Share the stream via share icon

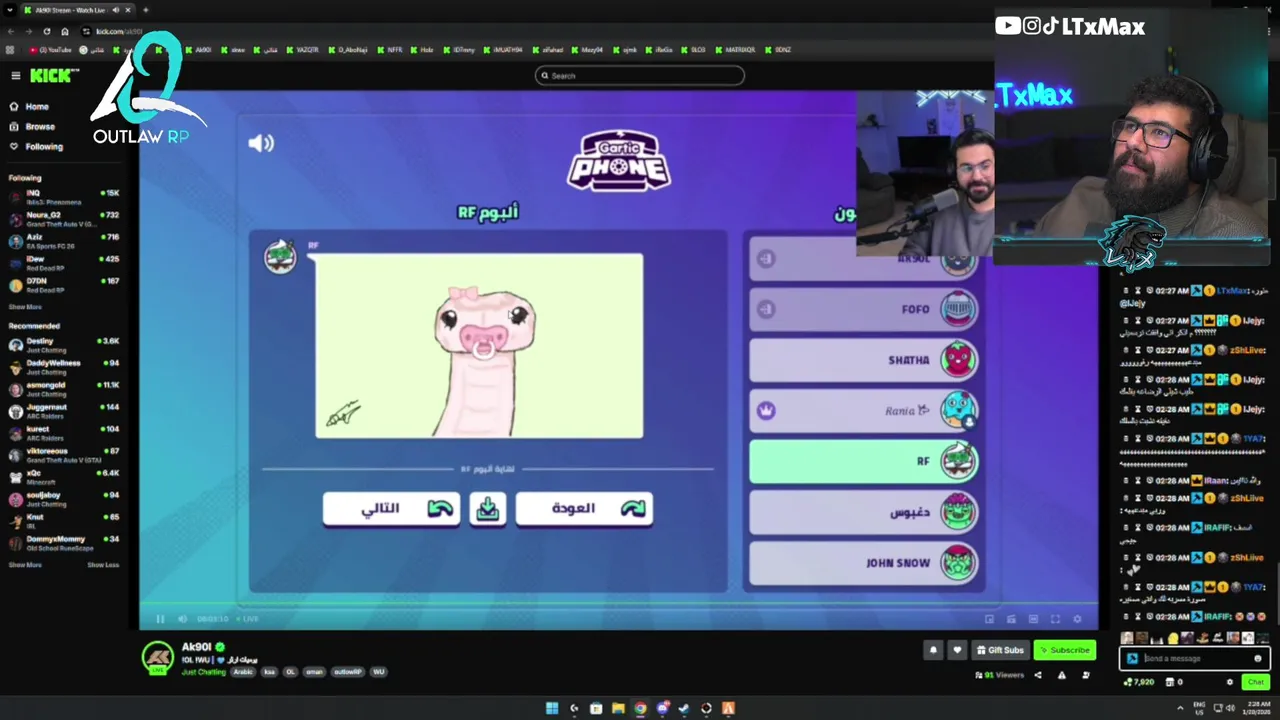tap(1038, 675)
